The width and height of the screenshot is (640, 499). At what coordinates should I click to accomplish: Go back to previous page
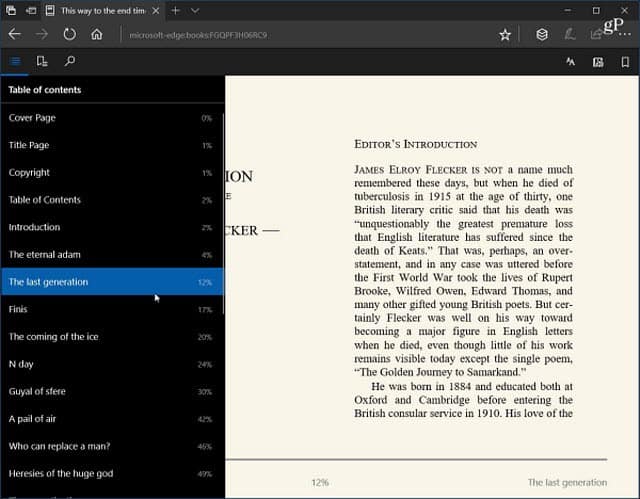15,34
